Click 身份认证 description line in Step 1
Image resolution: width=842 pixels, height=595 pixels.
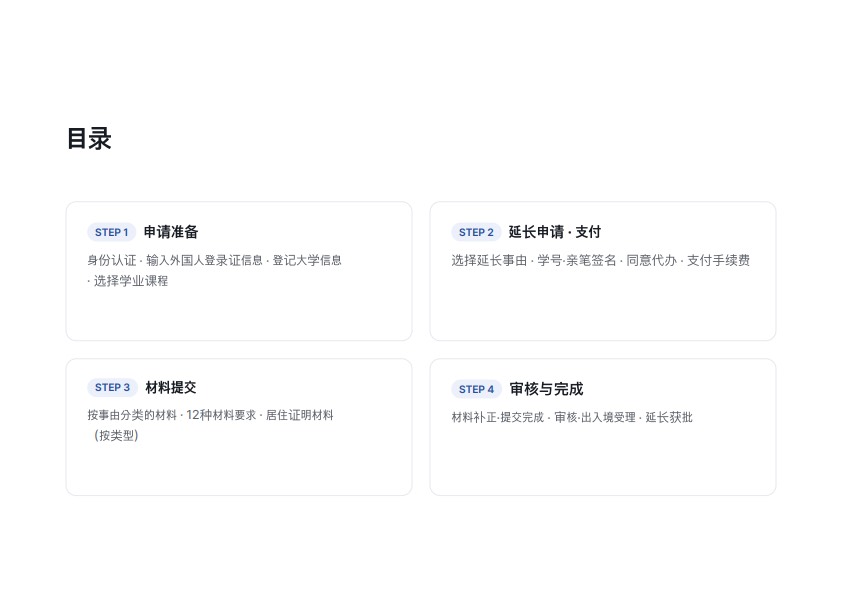pyautogui.click(x=214, y=260)
